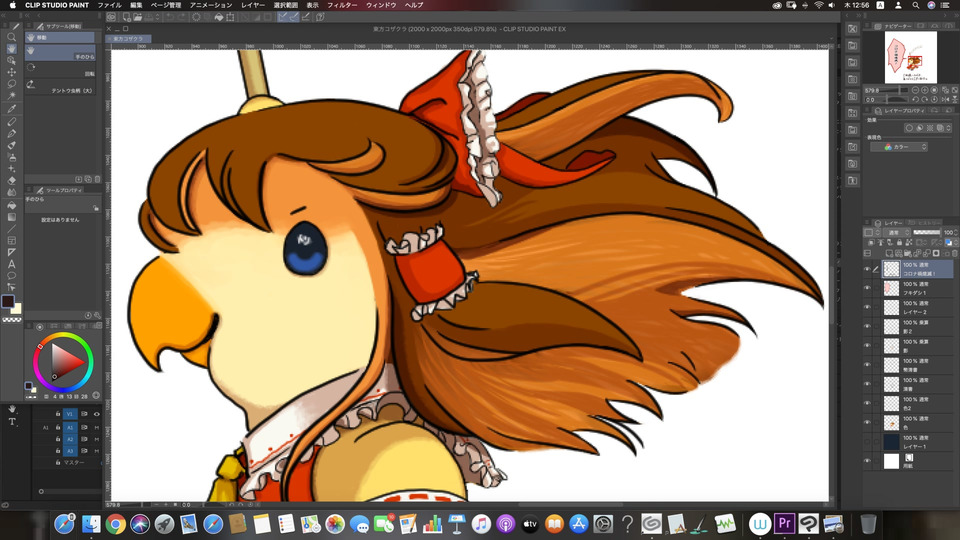Click the main drawing color swatch
Screen dimensions: 960x540
pos(8,301)
